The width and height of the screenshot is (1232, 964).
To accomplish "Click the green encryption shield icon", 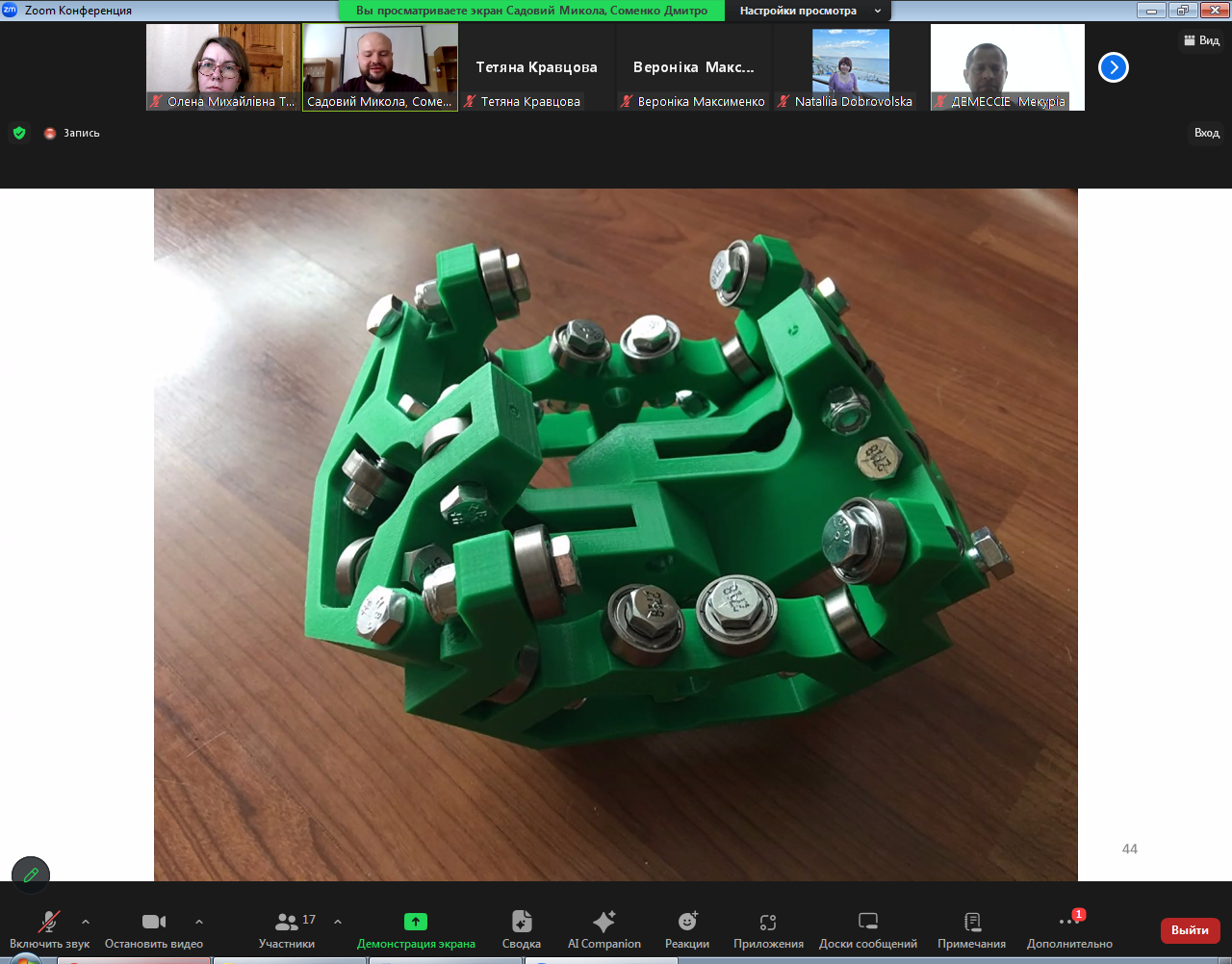I will coord(19,133).
